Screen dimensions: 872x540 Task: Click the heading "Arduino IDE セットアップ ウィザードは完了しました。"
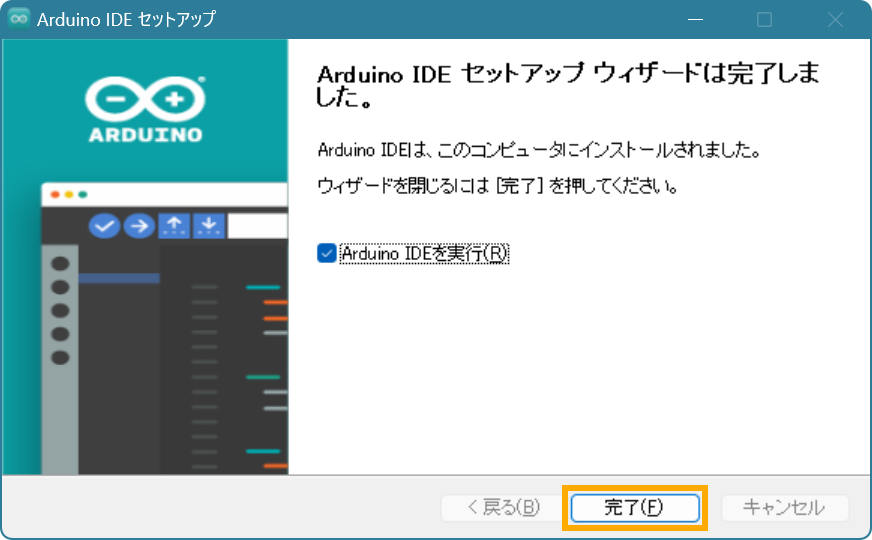click(x=568, y=86)
